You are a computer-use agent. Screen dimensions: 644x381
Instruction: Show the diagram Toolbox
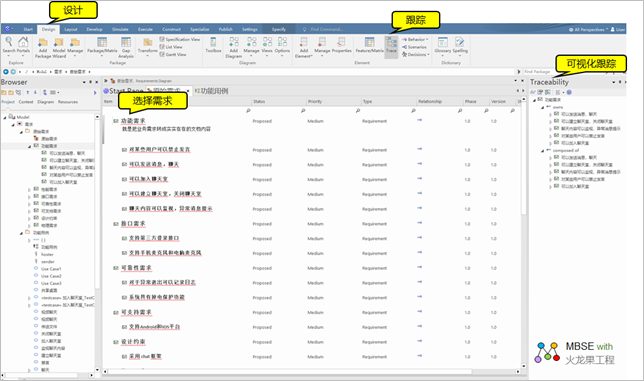pyautogui.click(x=213, y=45)
